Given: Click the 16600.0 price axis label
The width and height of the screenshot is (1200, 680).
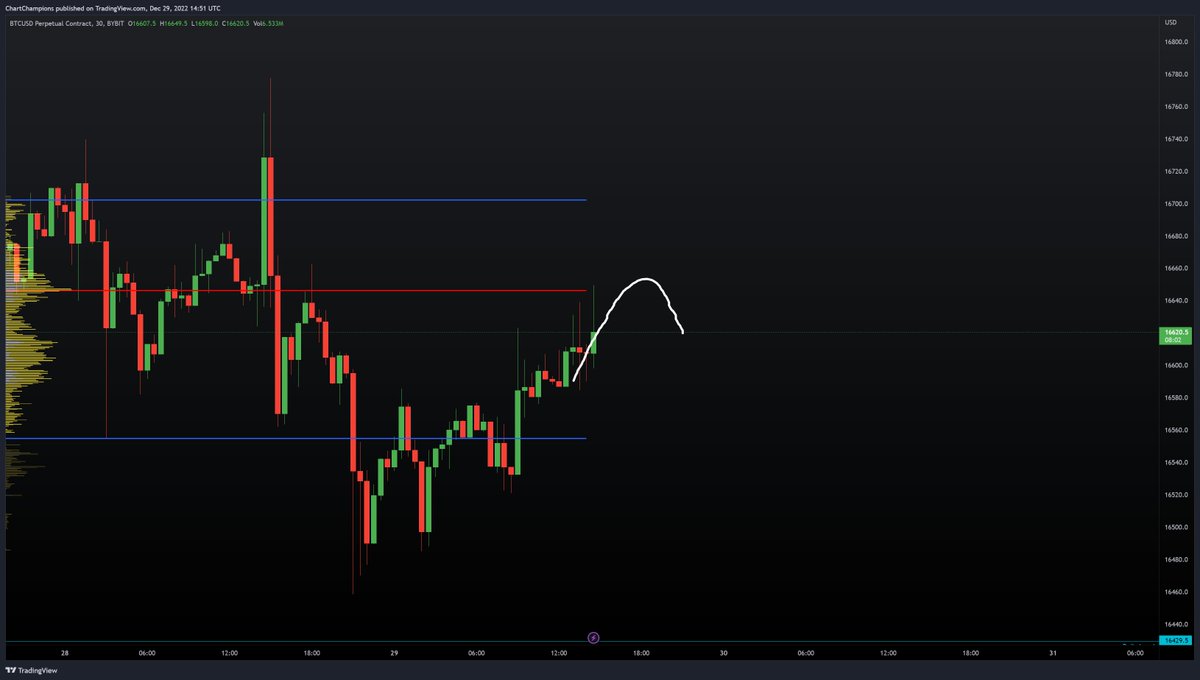Looking at the screenshot, I should pos(1174,365).
